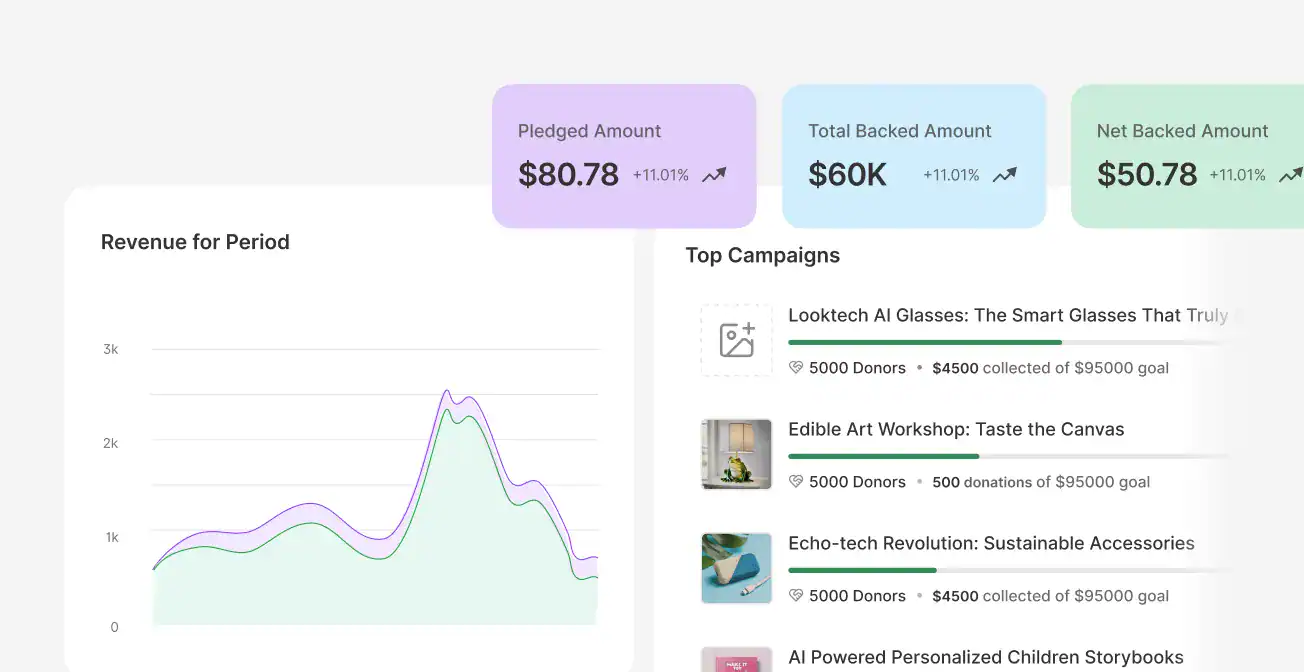Click the image placeholder icon for Looktech AI Glasses
This screenshot has height=672, width=1304.
(736, 340)
